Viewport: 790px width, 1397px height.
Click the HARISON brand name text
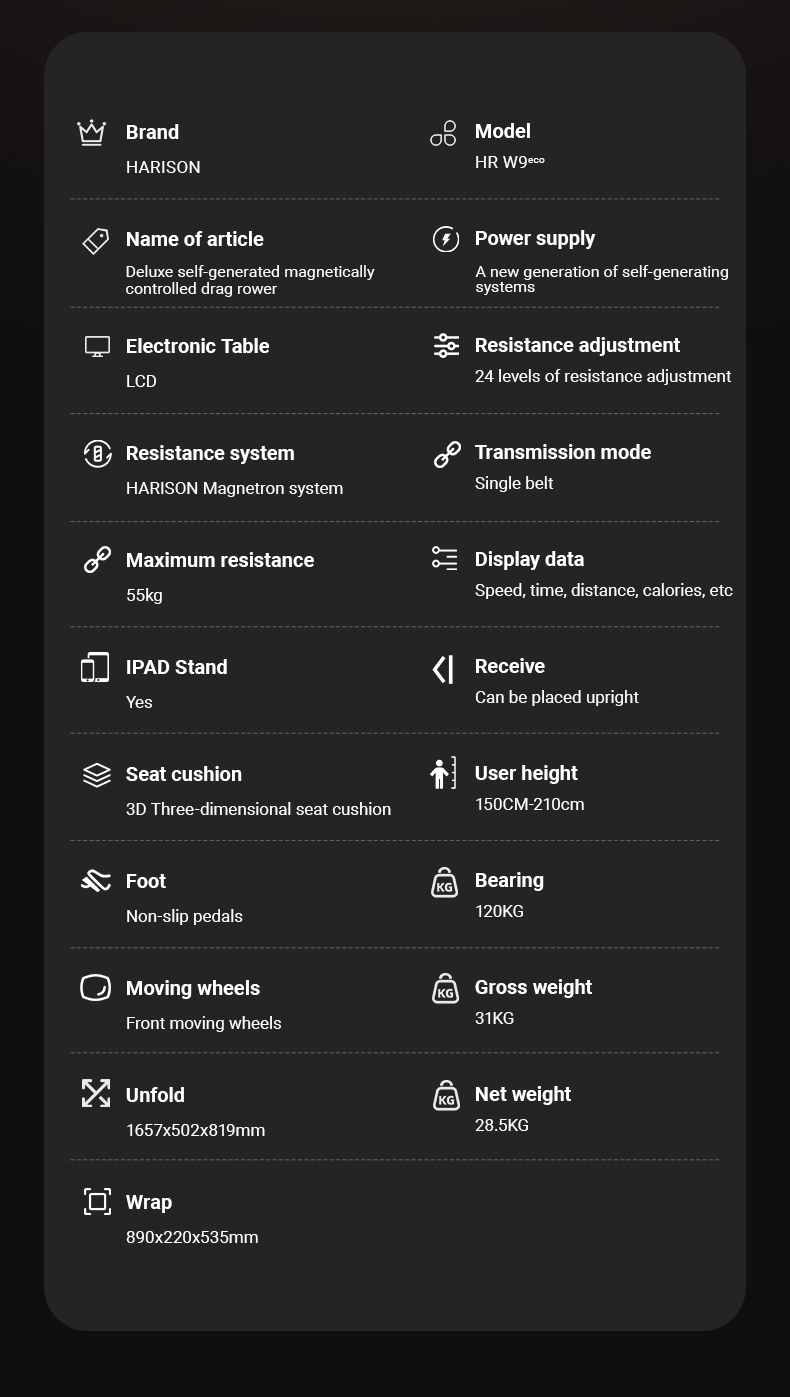pos(163,167)
